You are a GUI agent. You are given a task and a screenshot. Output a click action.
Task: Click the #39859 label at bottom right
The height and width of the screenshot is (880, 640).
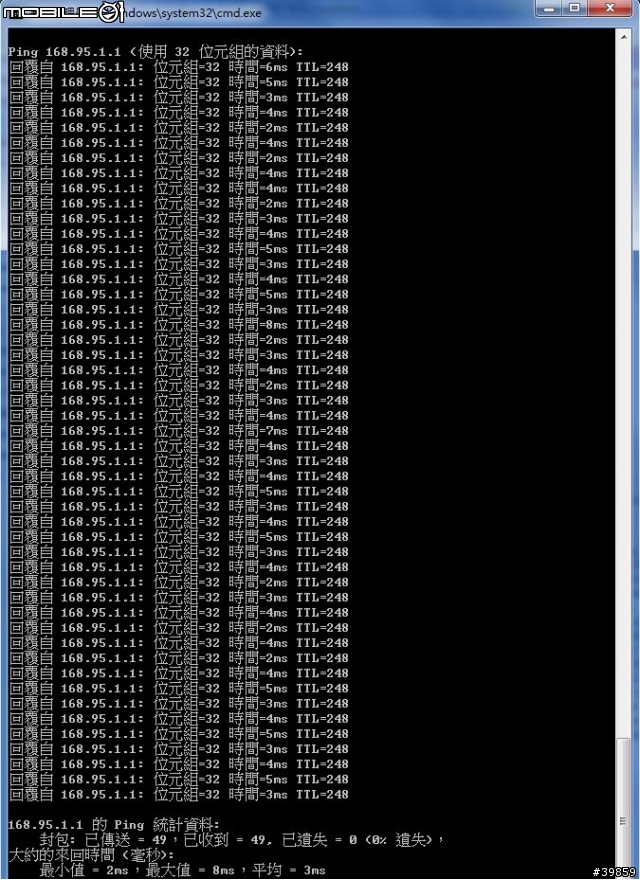[614, 872]
